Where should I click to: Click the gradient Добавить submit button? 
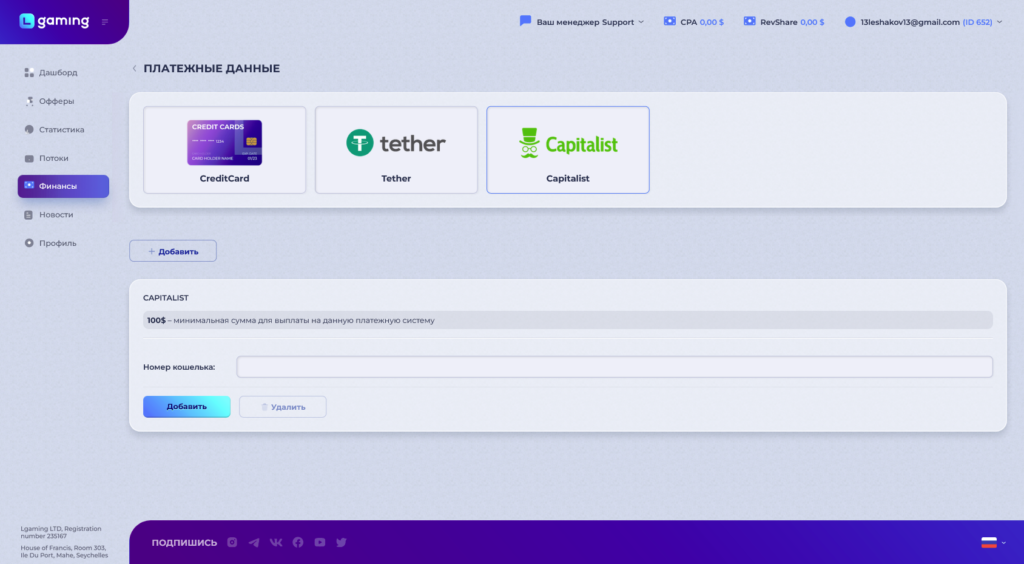pos(187,407)
